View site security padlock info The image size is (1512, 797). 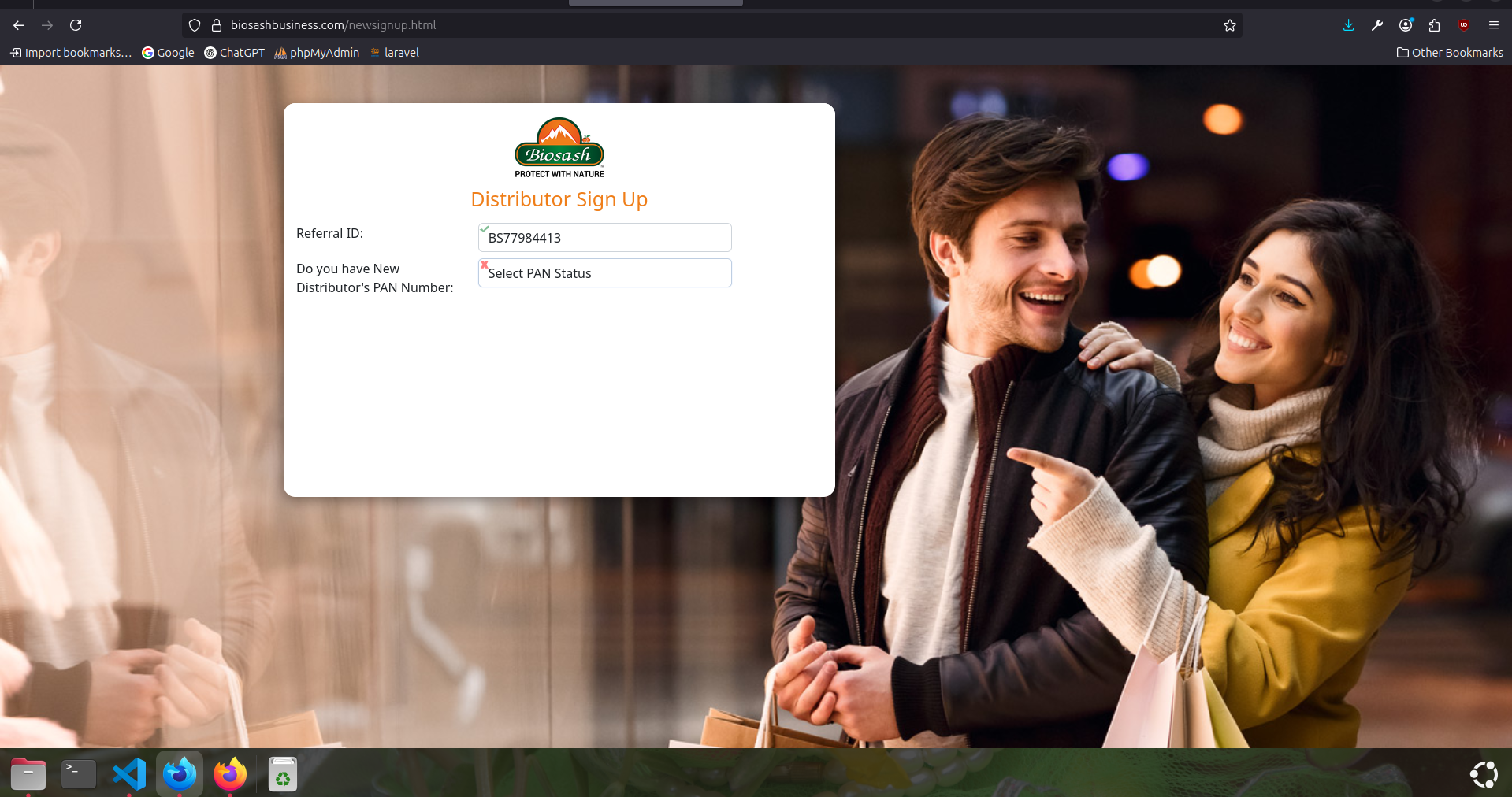pos(217,25)
